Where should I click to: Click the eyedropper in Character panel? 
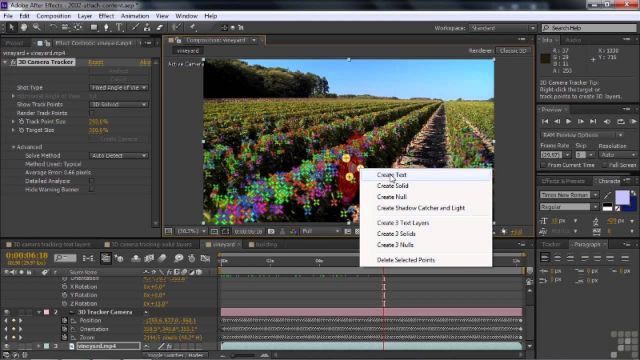click(608, 196)
